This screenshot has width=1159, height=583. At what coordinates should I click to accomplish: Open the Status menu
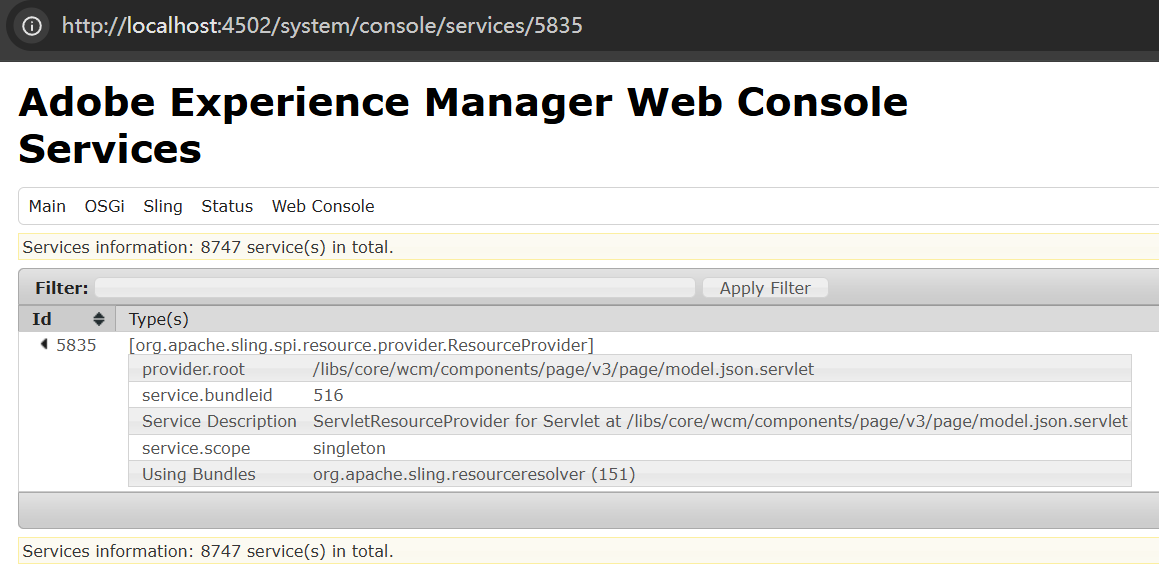click(227, 206)
